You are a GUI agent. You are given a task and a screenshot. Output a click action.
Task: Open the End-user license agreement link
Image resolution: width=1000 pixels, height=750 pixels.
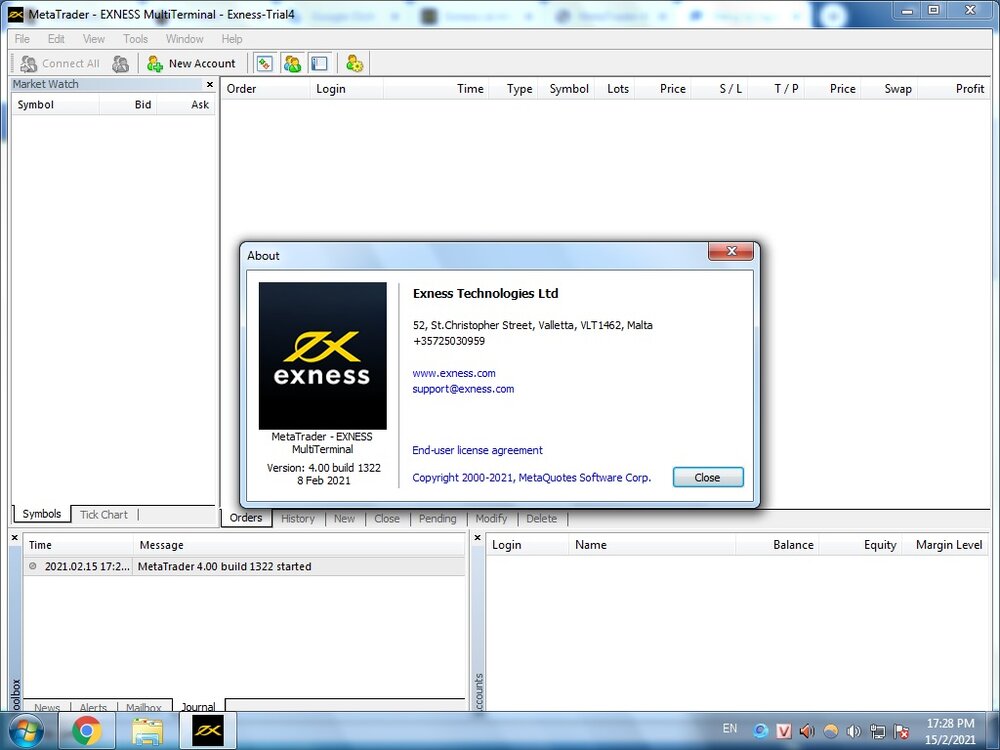477,450
